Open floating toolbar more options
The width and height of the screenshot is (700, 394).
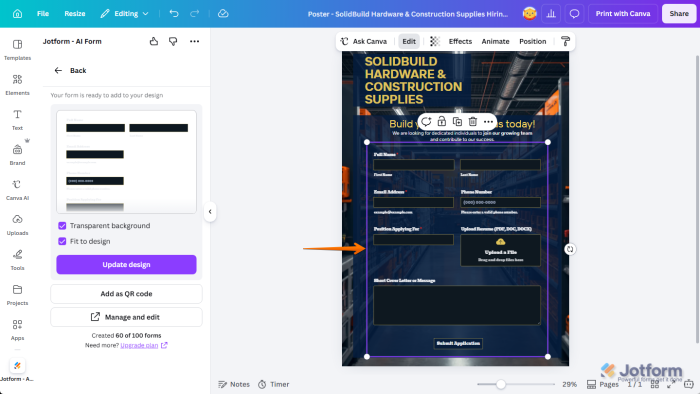pos(488,121)
